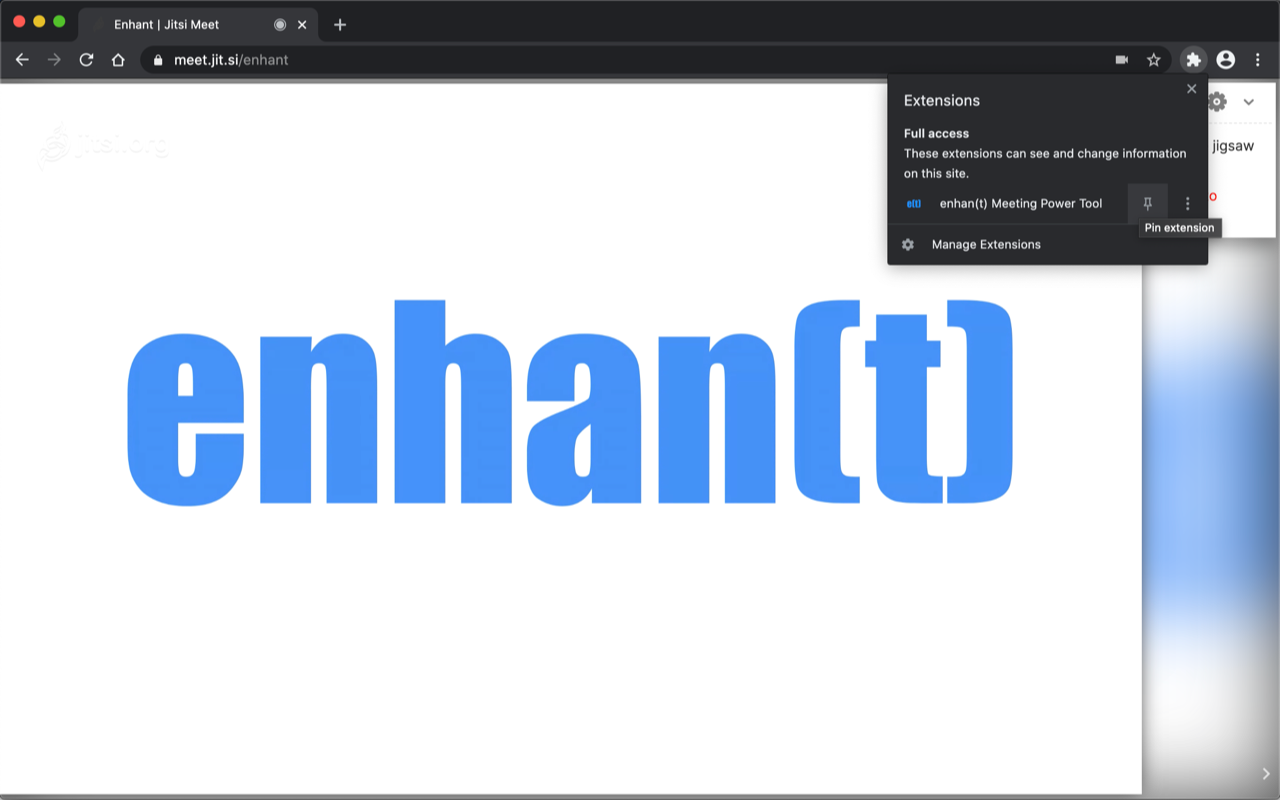Open settings gear in the side panel
The height and width of the screenshot is (800, 1280).
click(1217, 102)
